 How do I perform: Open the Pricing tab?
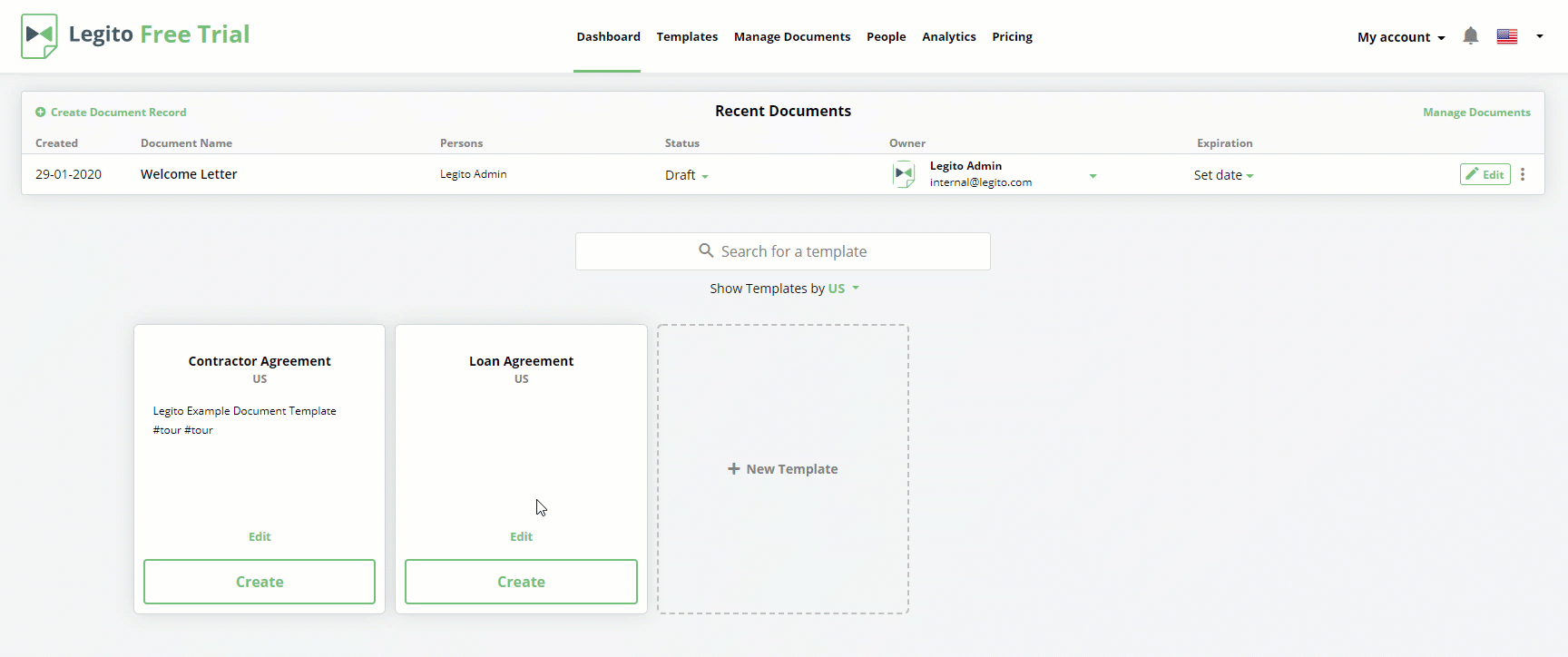tap(1012, 37)
